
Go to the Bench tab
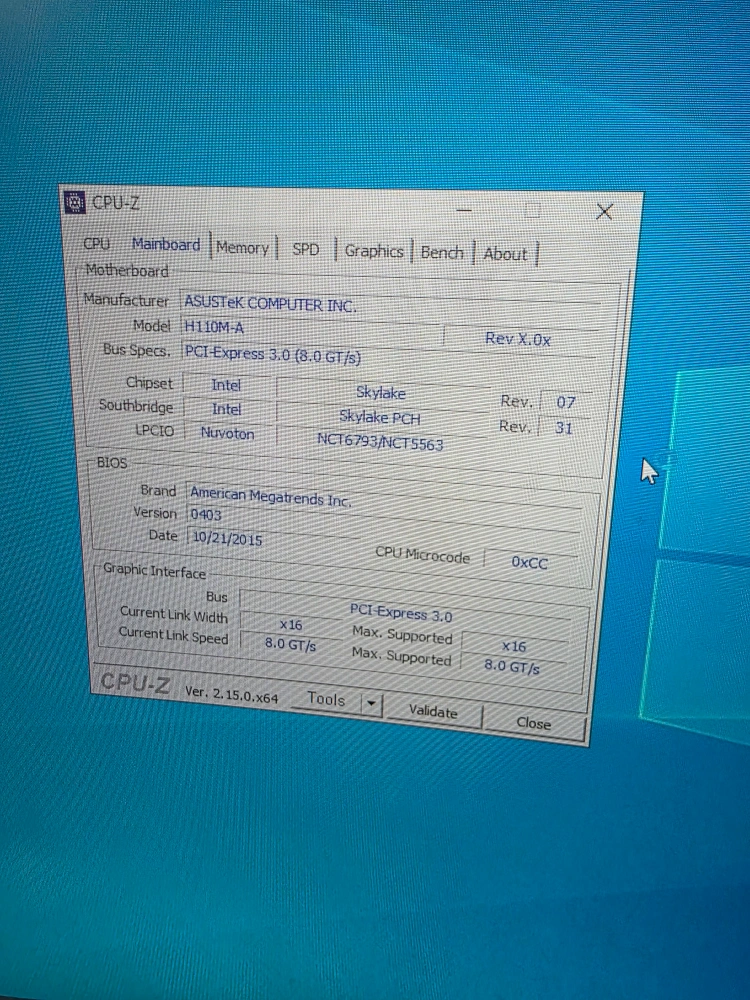(x=442, y=253)
